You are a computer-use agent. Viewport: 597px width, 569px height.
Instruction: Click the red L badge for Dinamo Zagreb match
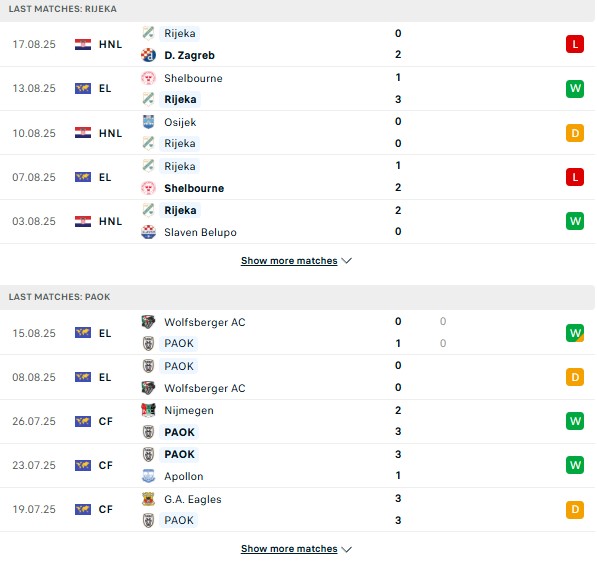(575, 44)
